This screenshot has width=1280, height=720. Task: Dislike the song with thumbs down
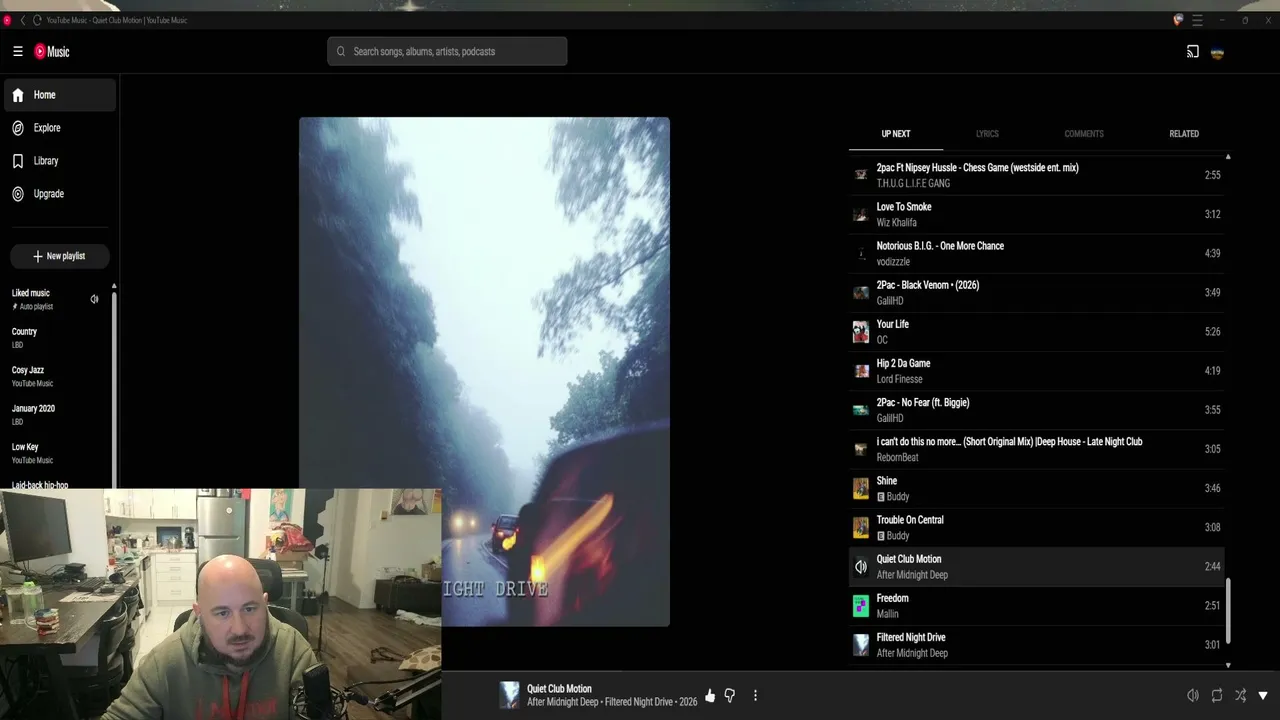point(730,696)
